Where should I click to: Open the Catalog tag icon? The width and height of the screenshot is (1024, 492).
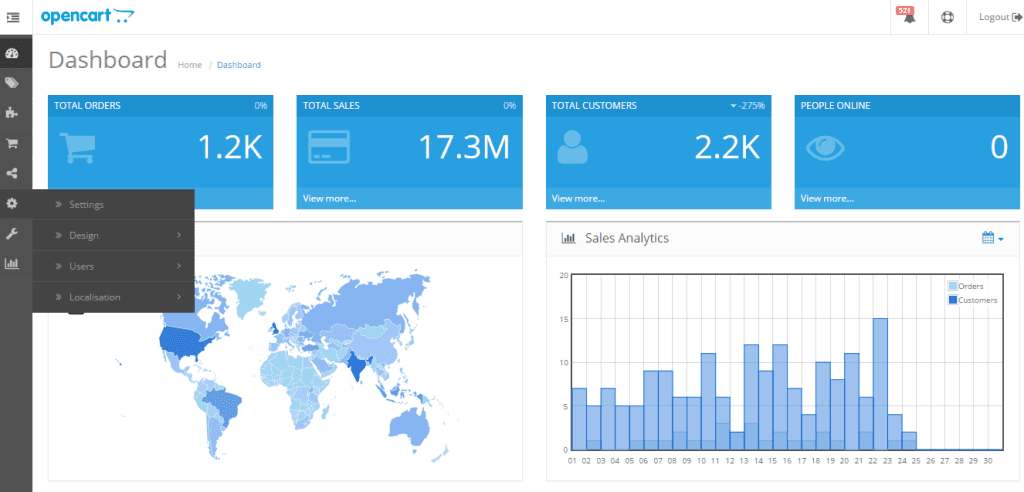12,83
